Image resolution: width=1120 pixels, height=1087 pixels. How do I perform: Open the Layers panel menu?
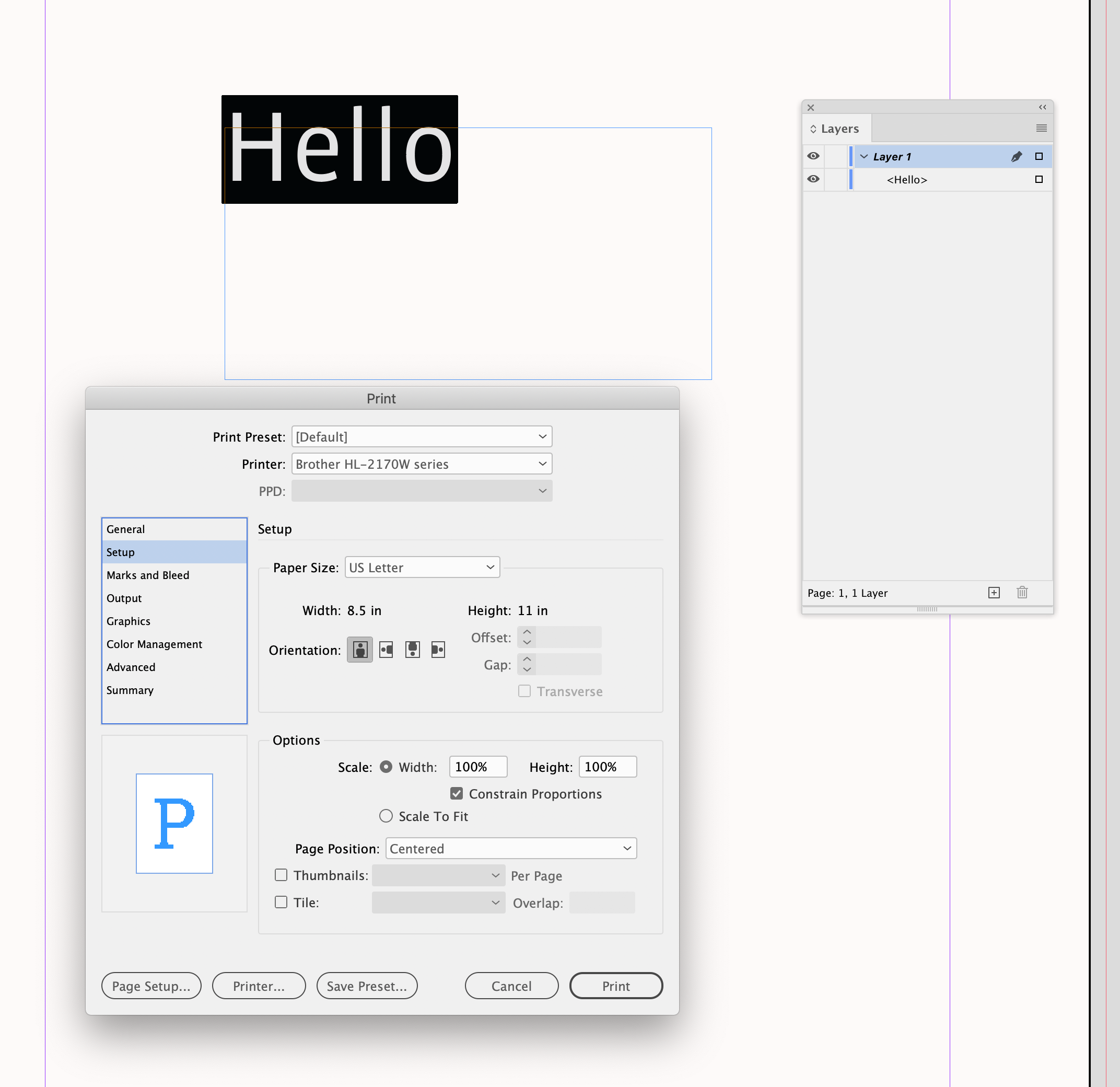point(1041,128)
